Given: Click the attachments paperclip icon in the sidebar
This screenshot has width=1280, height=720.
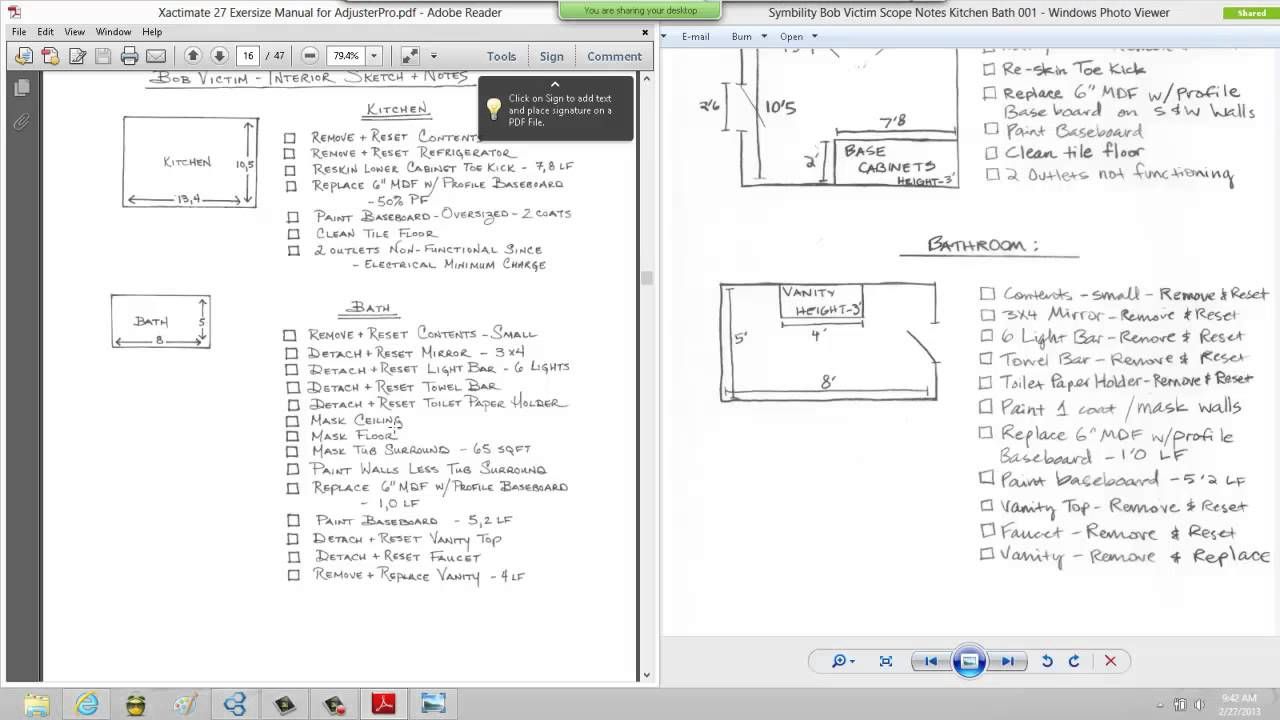Looking at the screenshot, I should [x=21, y=122].
